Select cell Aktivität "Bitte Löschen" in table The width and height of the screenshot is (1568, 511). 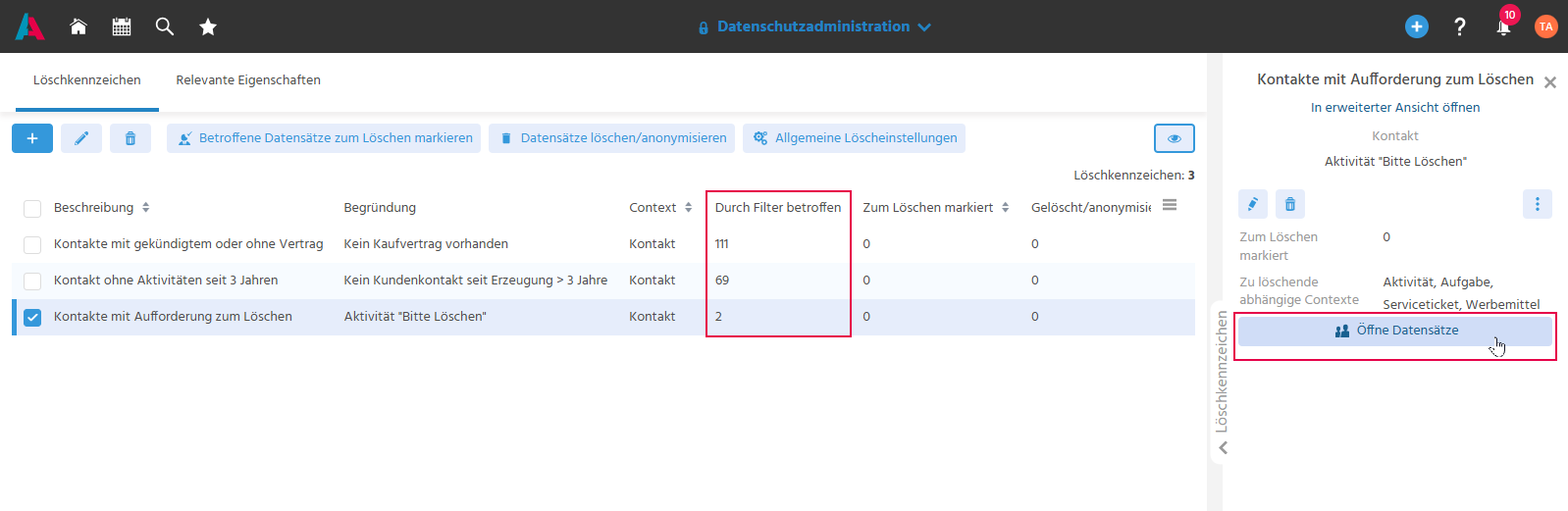click(415, 317)
